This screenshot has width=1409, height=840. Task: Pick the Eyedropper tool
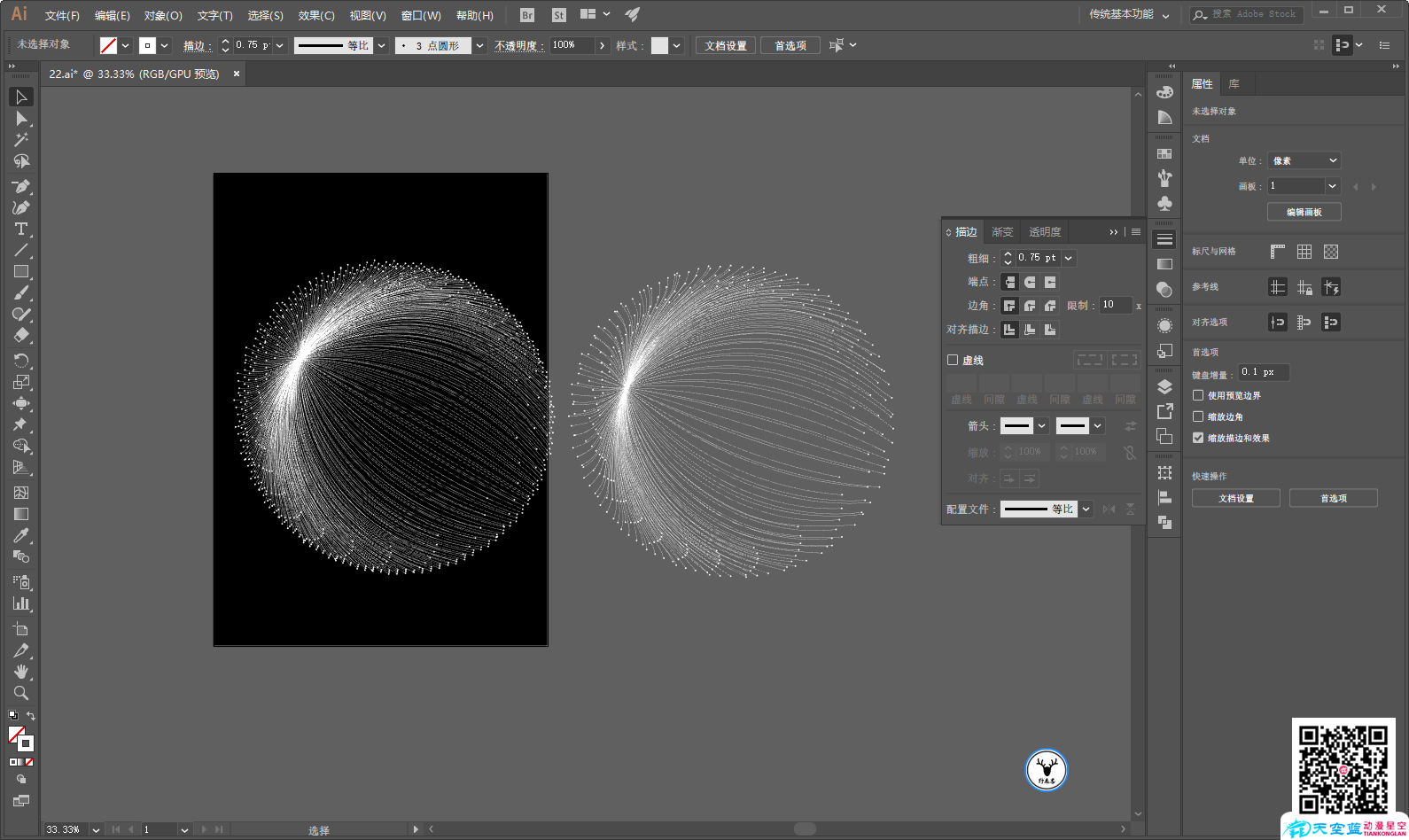point(21,535)
